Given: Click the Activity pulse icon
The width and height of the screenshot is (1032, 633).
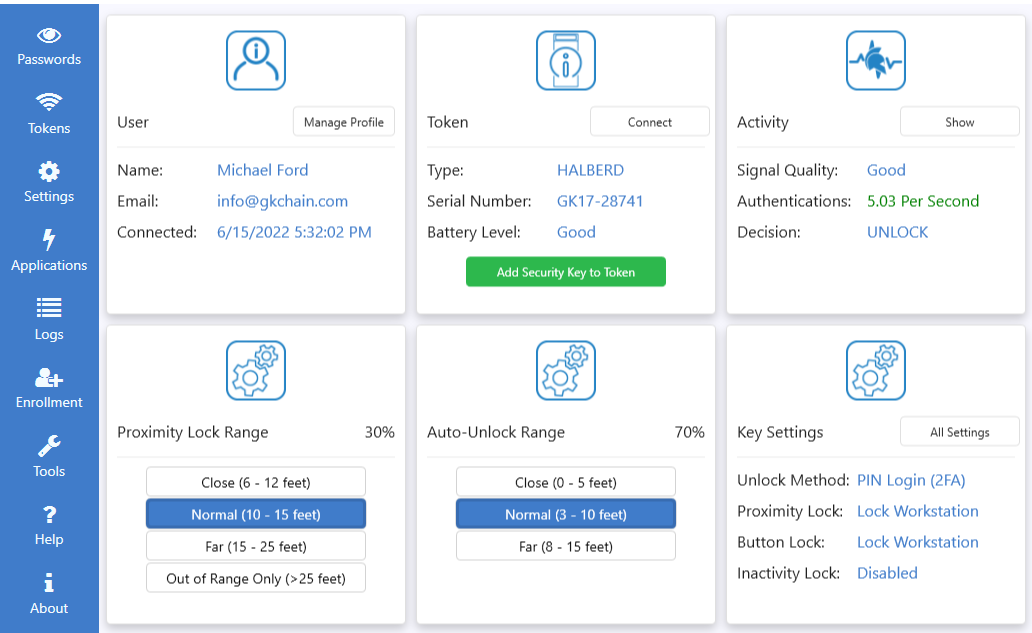Looking at the screenshot, I should [876, 60].
